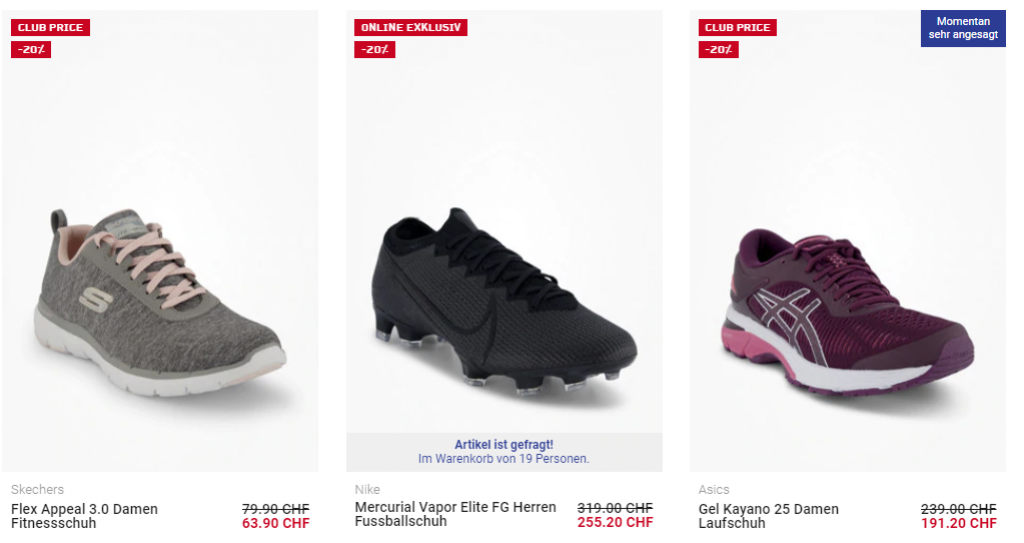Click the 255.20 CHF sale price
The width and height of the screenshot is (1024, 543).
[615, 522]
